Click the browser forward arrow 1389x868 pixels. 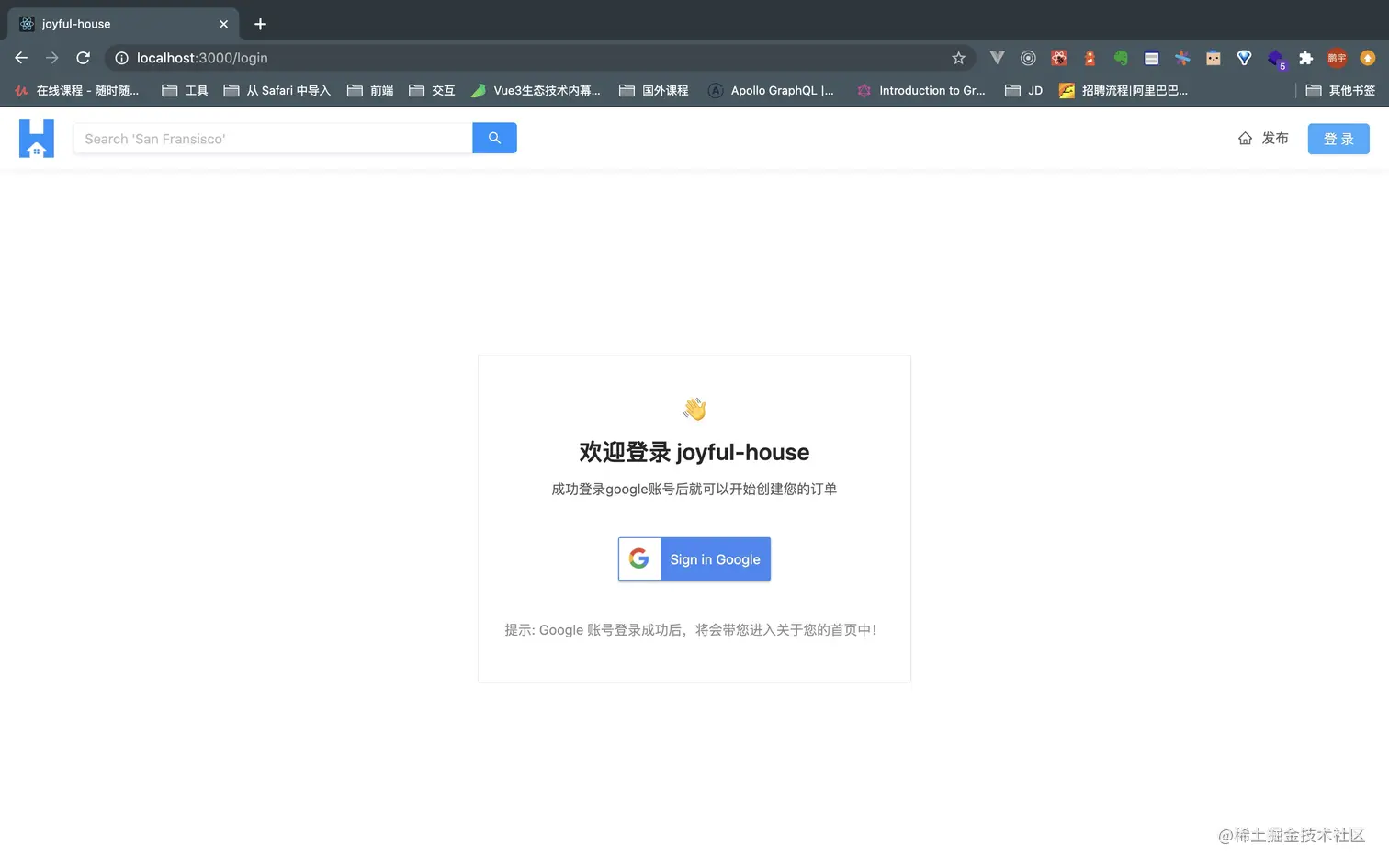click(52, 58)
